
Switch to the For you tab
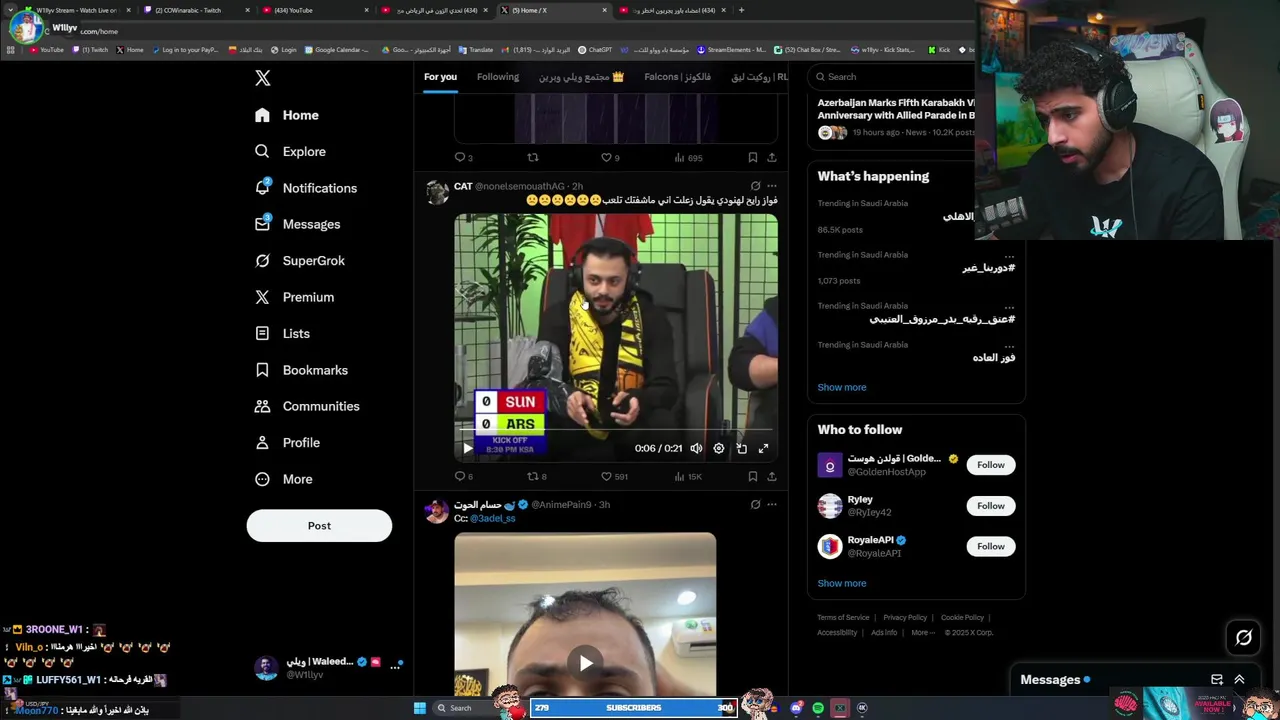pos(440,77)
